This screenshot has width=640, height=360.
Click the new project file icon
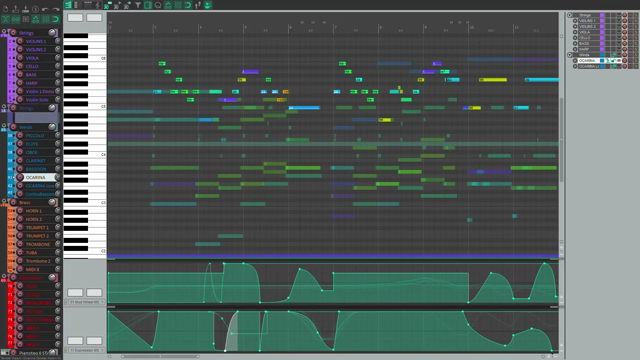coord(6,9)
